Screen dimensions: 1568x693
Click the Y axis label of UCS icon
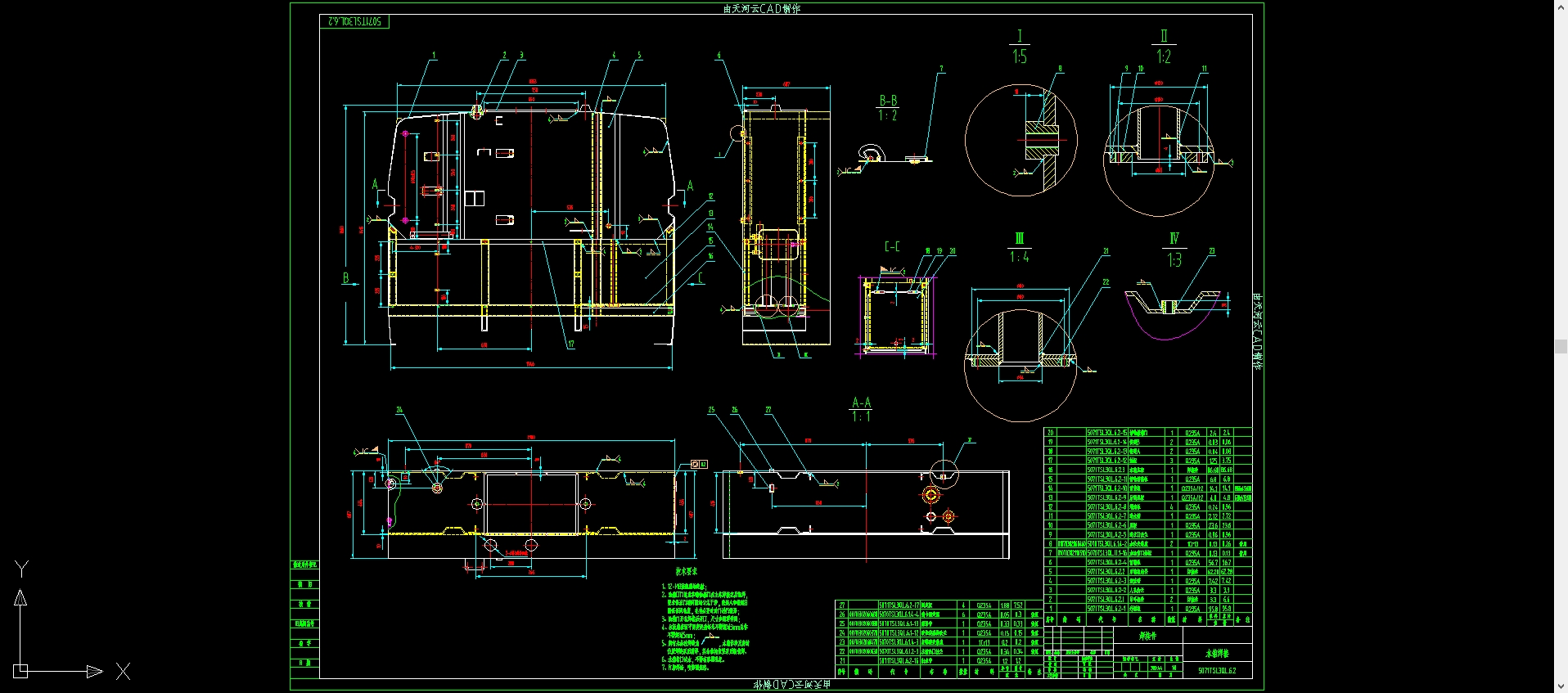[22, 569]
